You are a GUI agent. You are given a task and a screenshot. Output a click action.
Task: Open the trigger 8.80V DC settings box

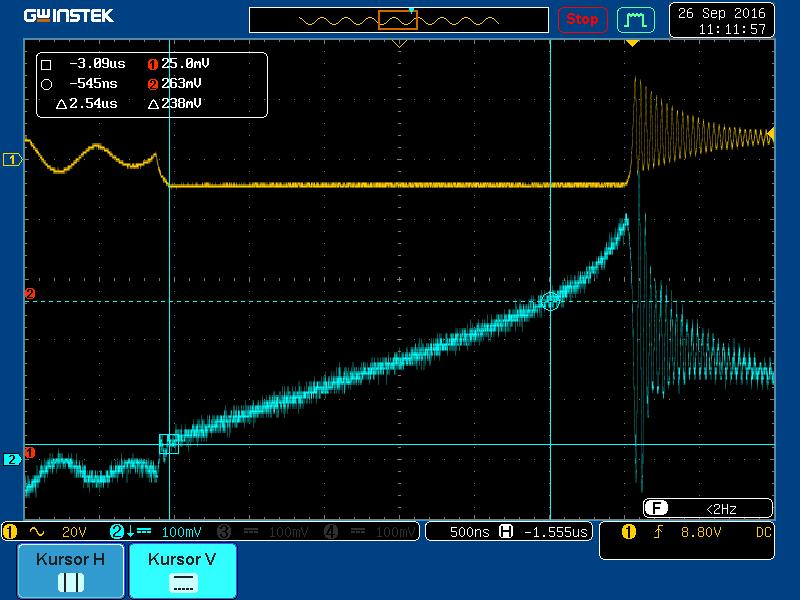(685, 541)
